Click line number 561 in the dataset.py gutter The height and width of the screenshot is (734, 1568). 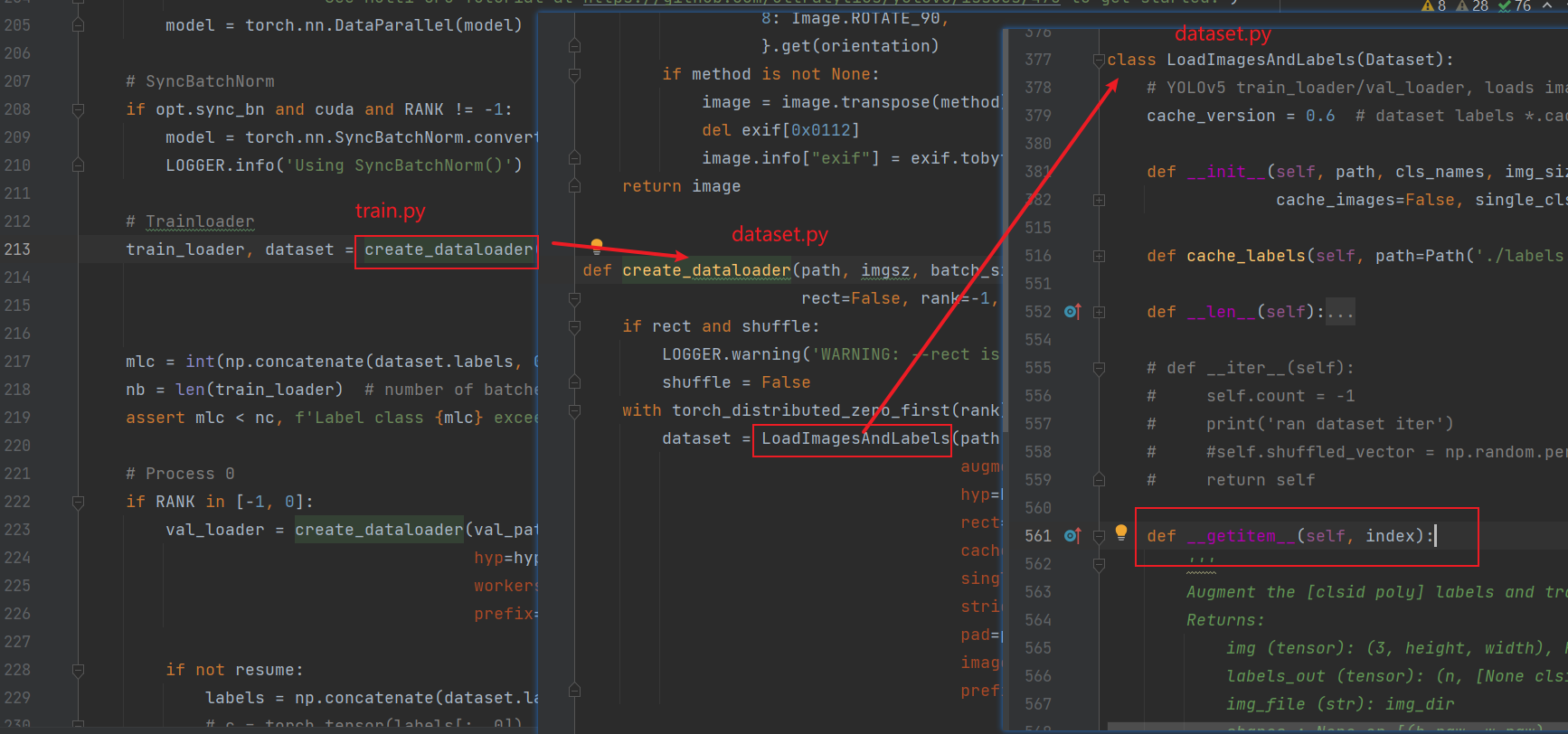(1038, 536)
